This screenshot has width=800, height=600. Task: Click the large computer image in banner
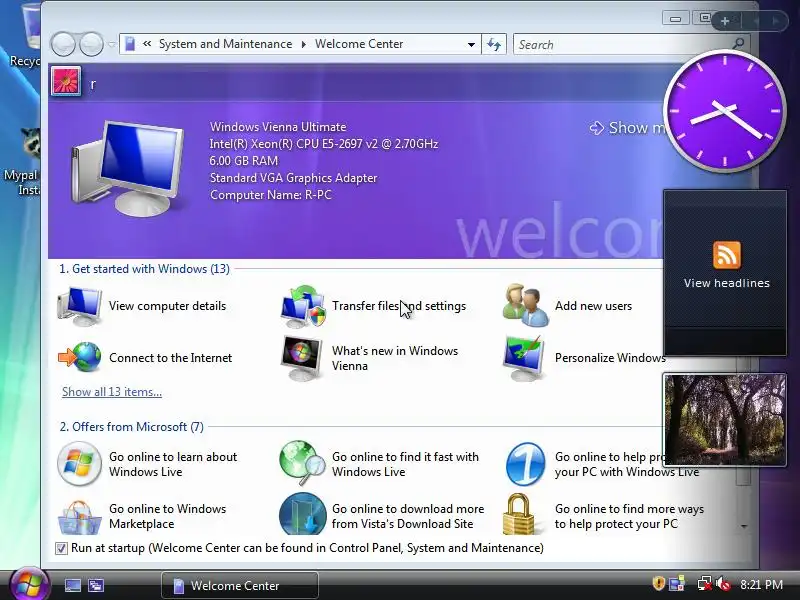(x=128, y=168)
